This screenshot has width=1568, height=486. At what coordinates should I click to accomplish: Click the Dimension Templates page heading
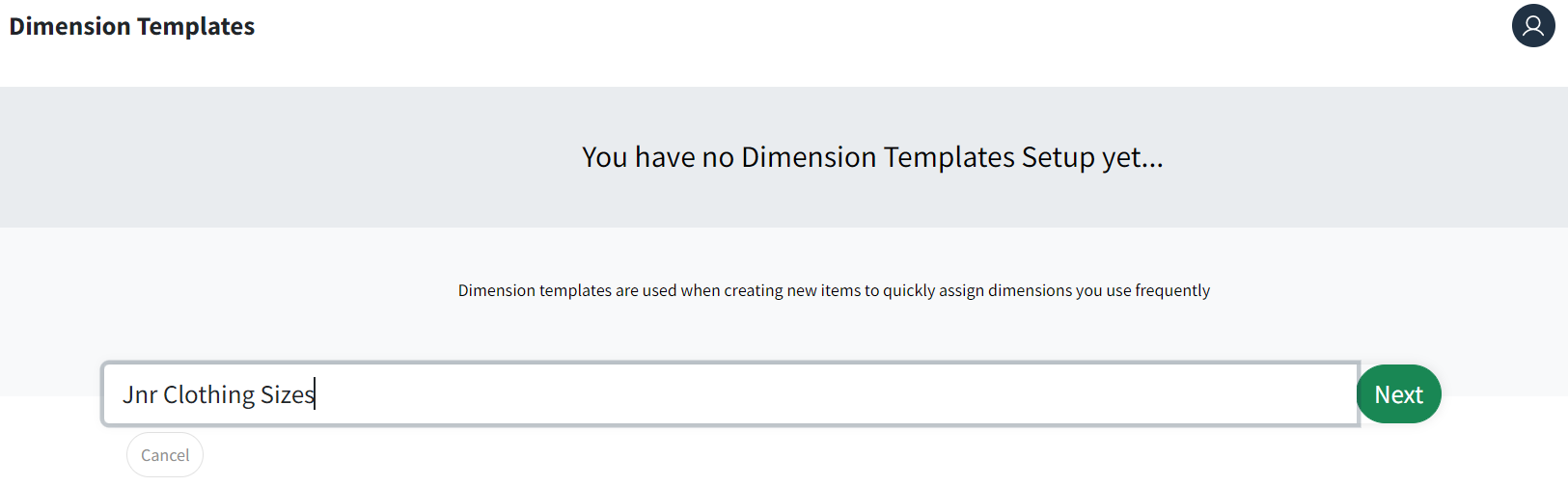132,26
